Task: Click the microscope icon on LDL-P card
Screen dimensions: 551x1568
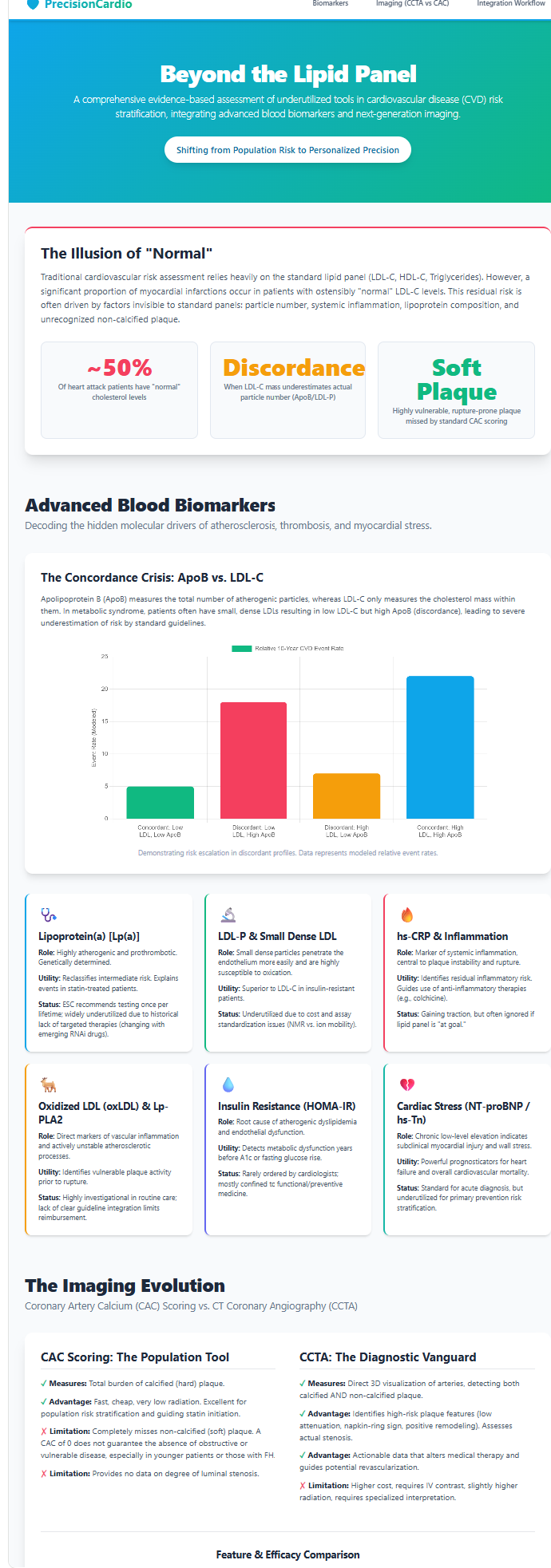Action: click(228, 915)
